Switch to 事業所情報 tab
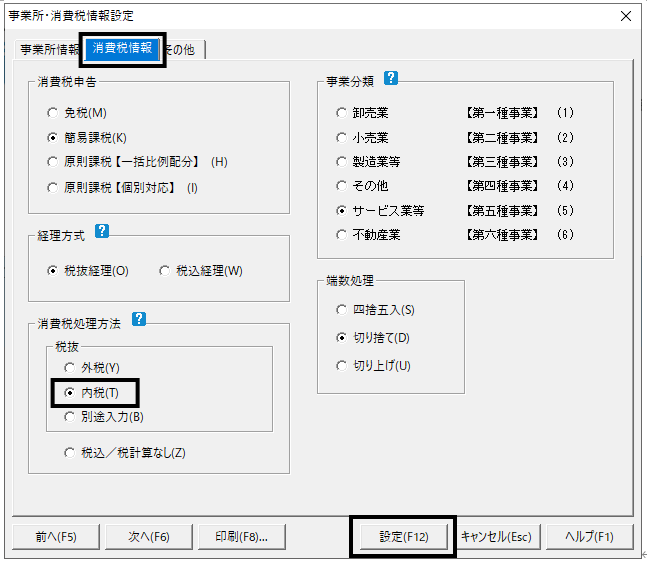Viewport: 647px width, 564px height. 49,50
